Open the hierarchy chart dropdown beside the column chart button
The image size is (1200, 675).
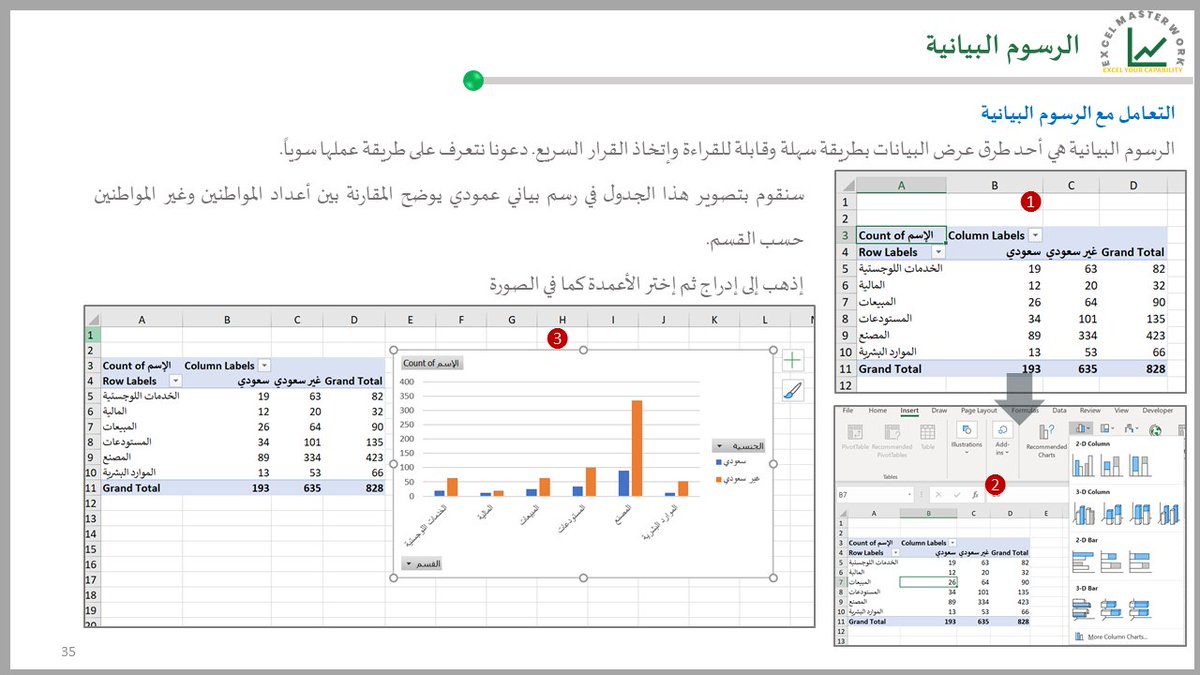pos(1107,428)
